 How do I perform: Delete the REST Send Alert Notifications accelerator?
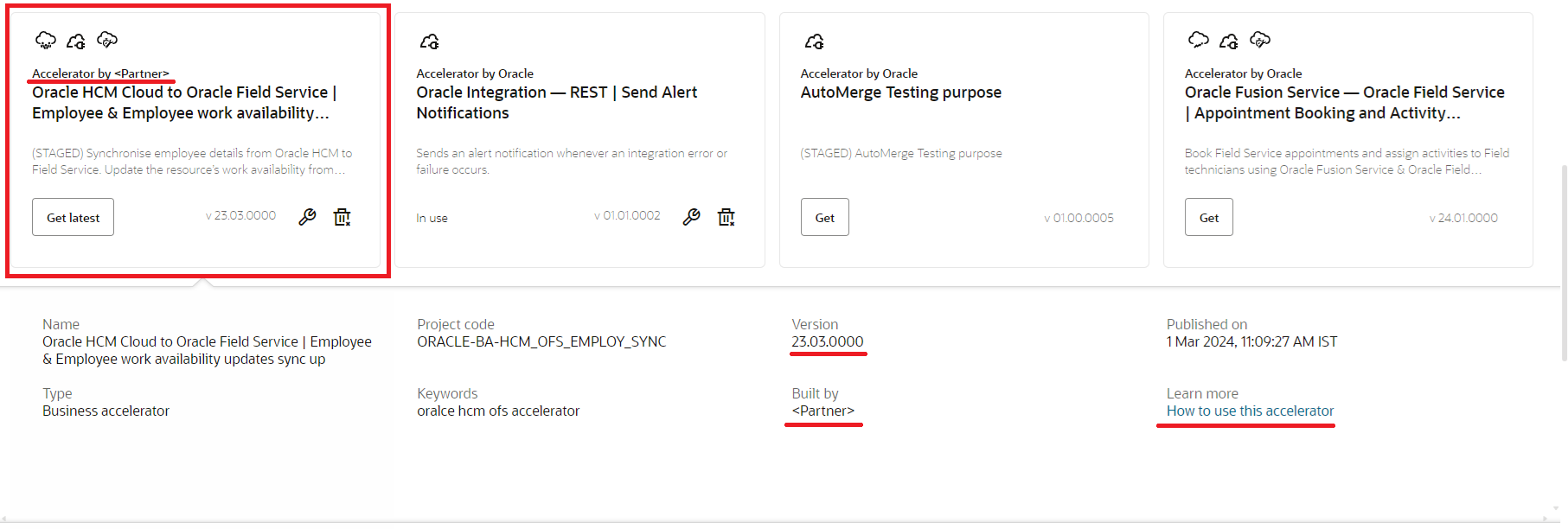726,217
